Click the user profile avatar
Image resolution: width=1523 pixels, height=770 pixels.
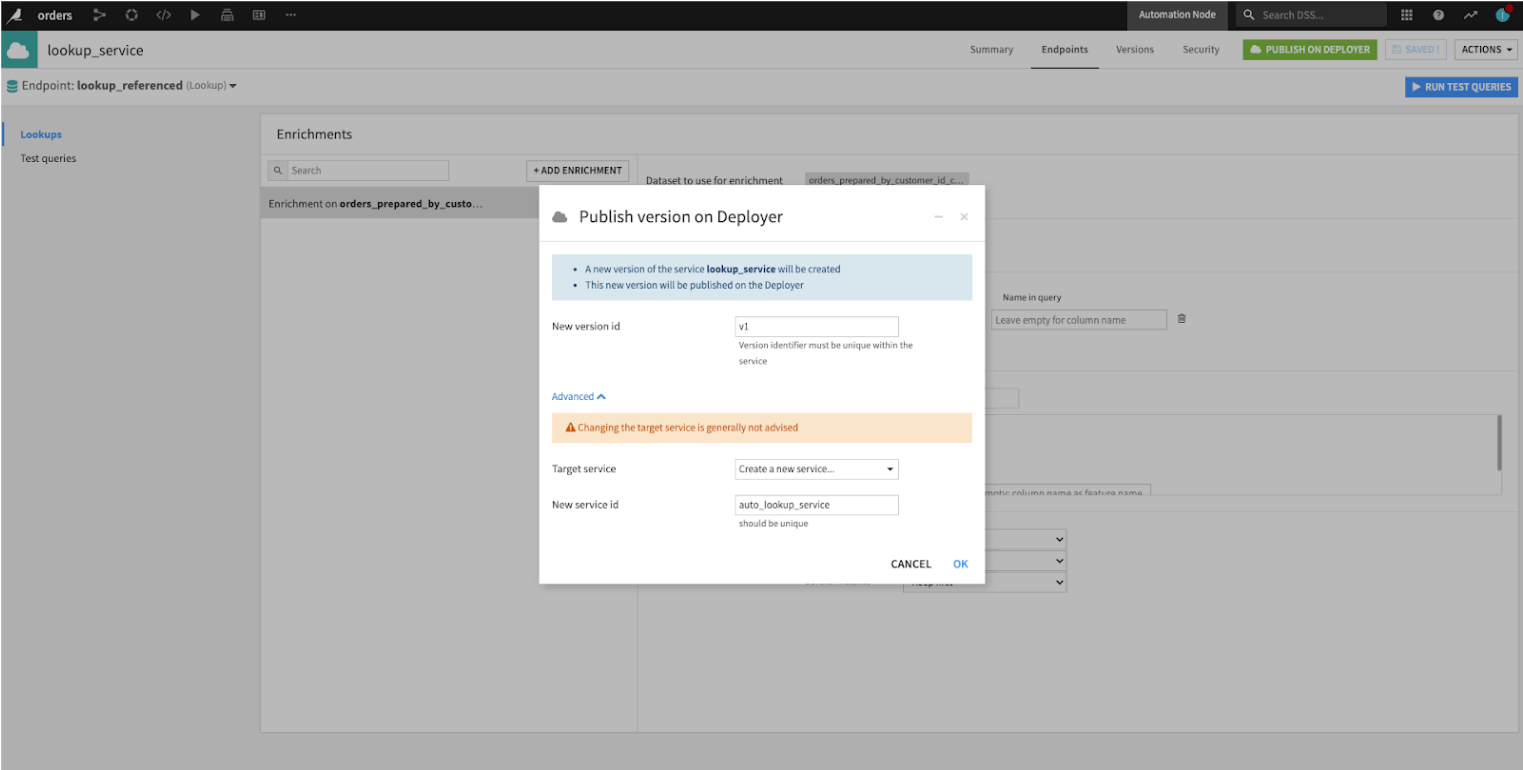(x=1501, y=15)
